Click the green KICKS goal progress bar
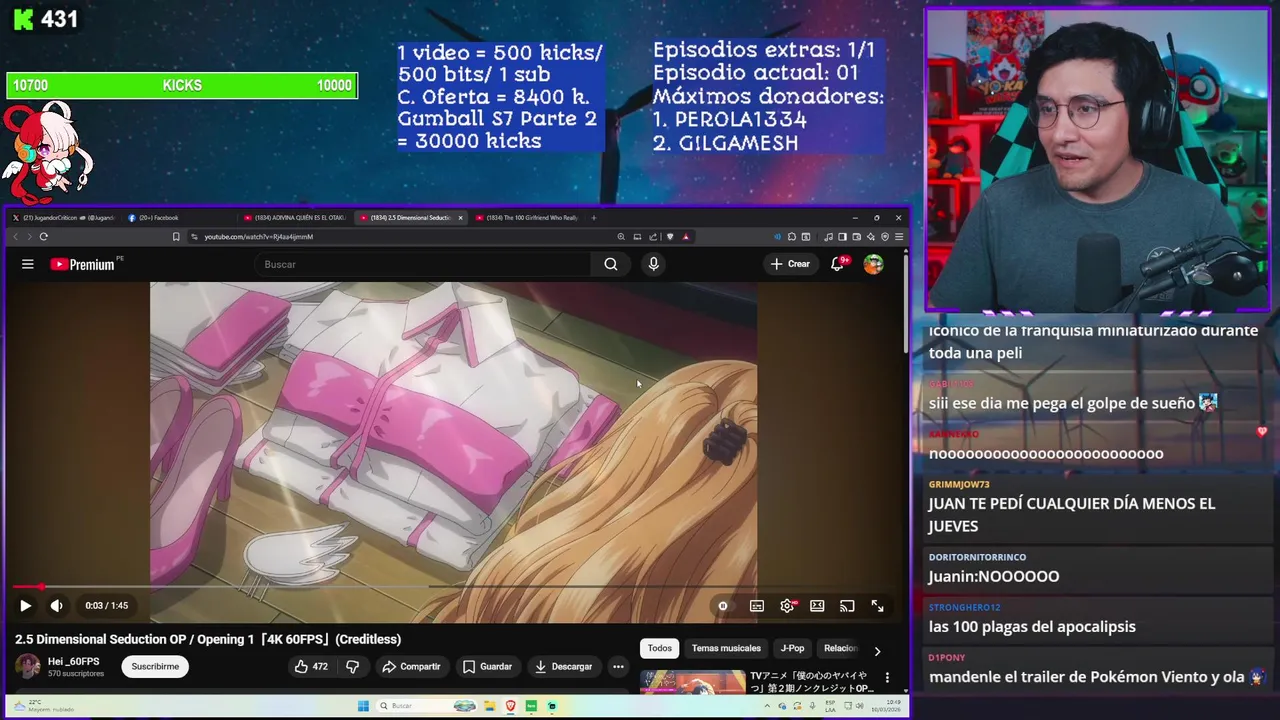This screenshot has height=720, width=1280. (182, 86)
